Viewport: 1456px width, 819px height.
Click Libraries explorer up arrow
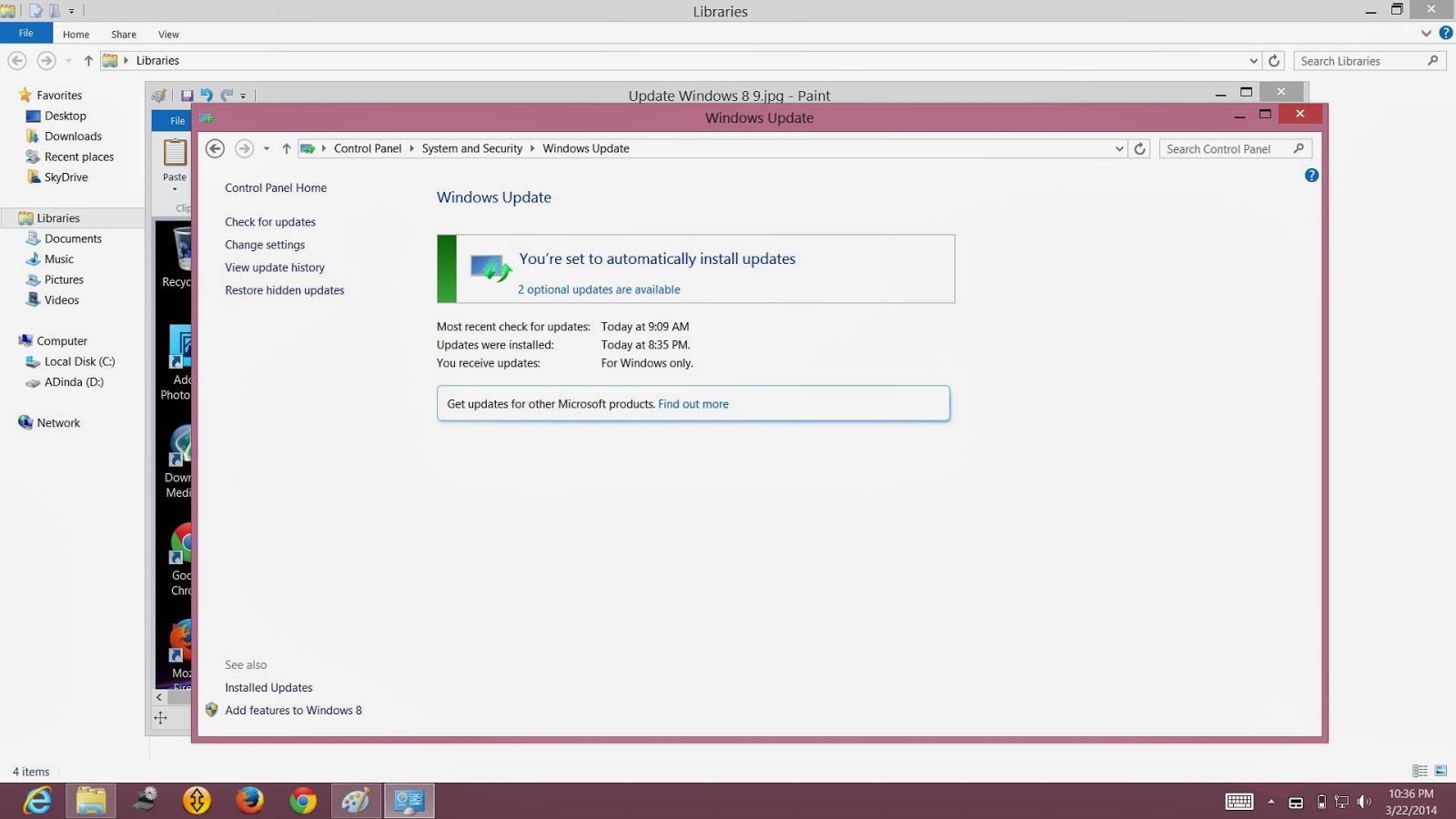click(x=88, y=61)
